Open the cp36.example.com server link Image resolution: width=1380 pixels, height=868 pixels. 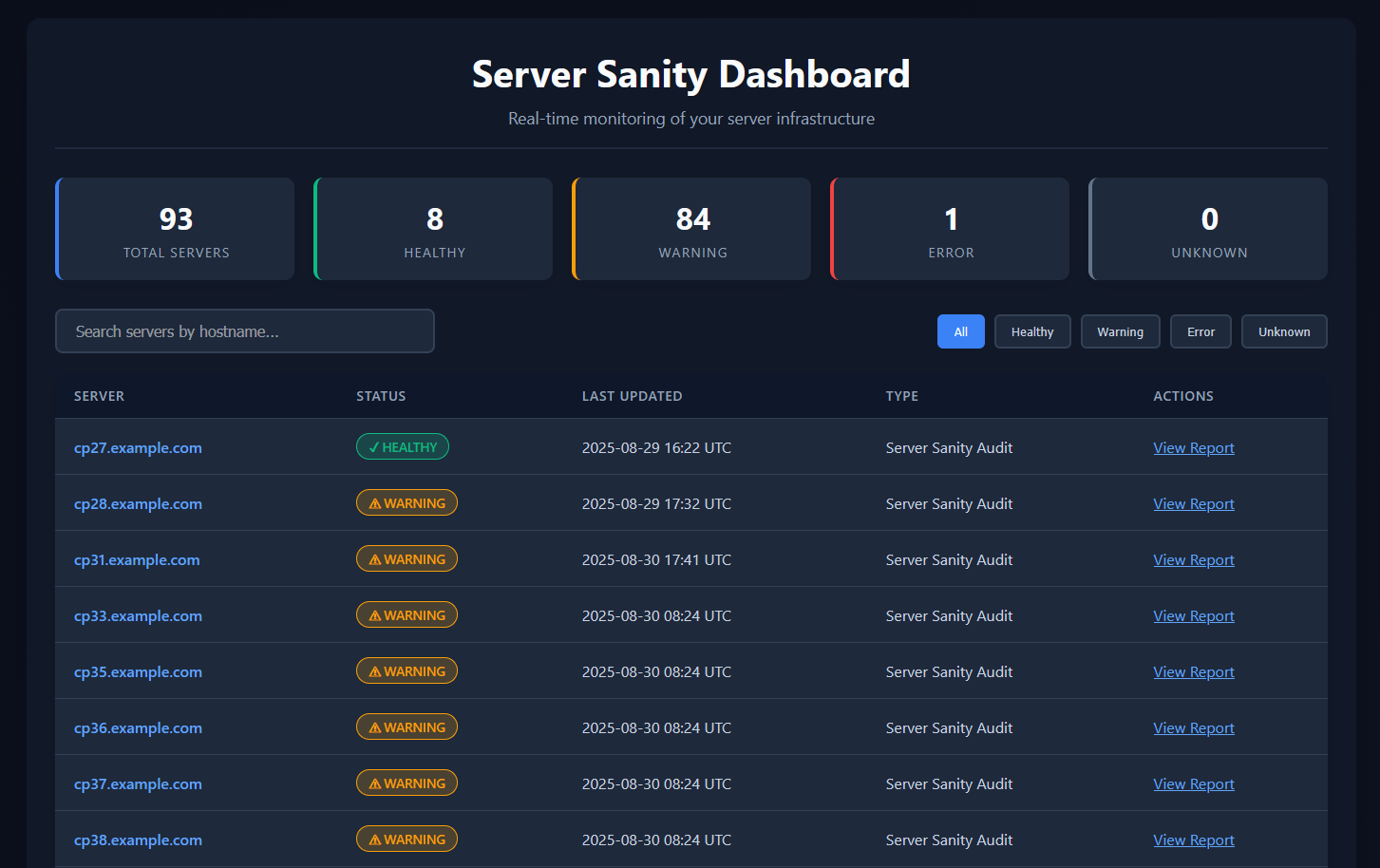click(138, 728)
